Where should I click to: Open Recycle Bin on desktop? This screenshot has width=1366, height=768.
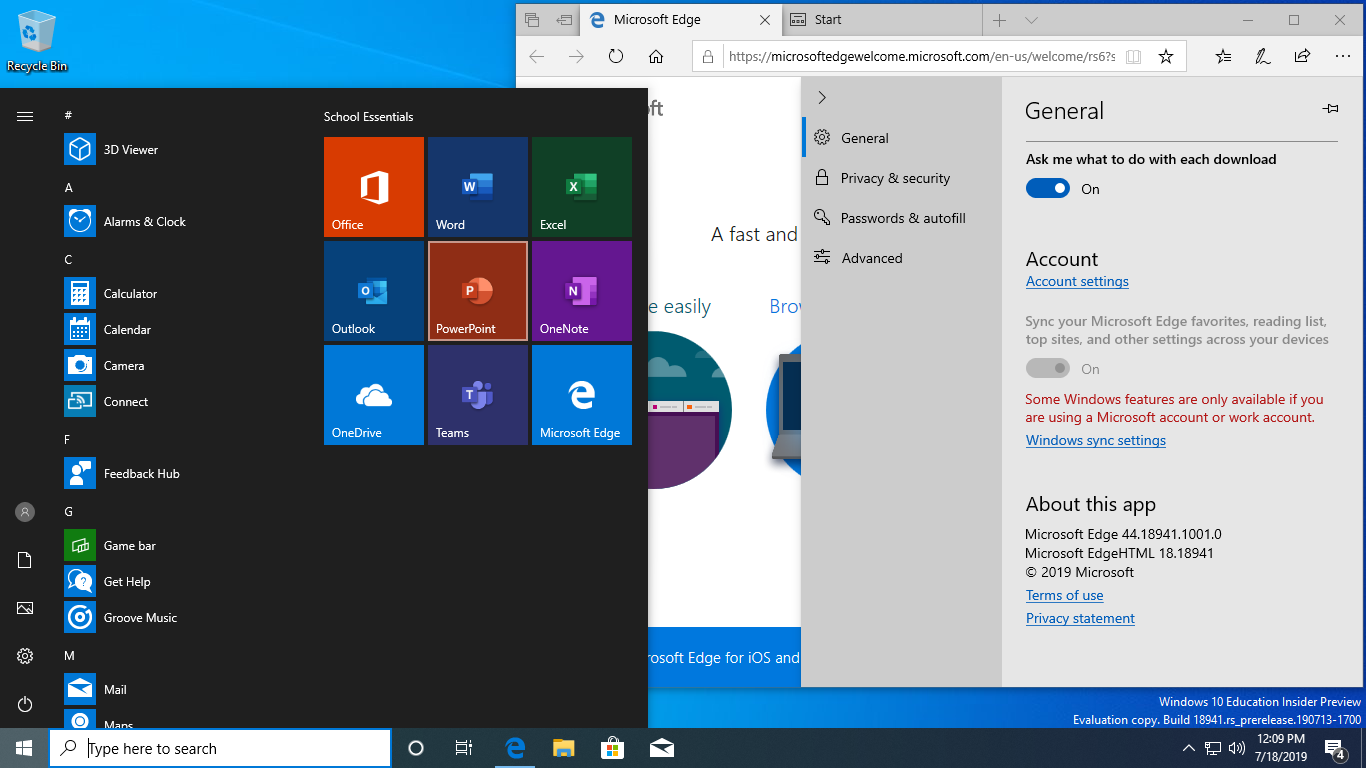click(37, 41)
